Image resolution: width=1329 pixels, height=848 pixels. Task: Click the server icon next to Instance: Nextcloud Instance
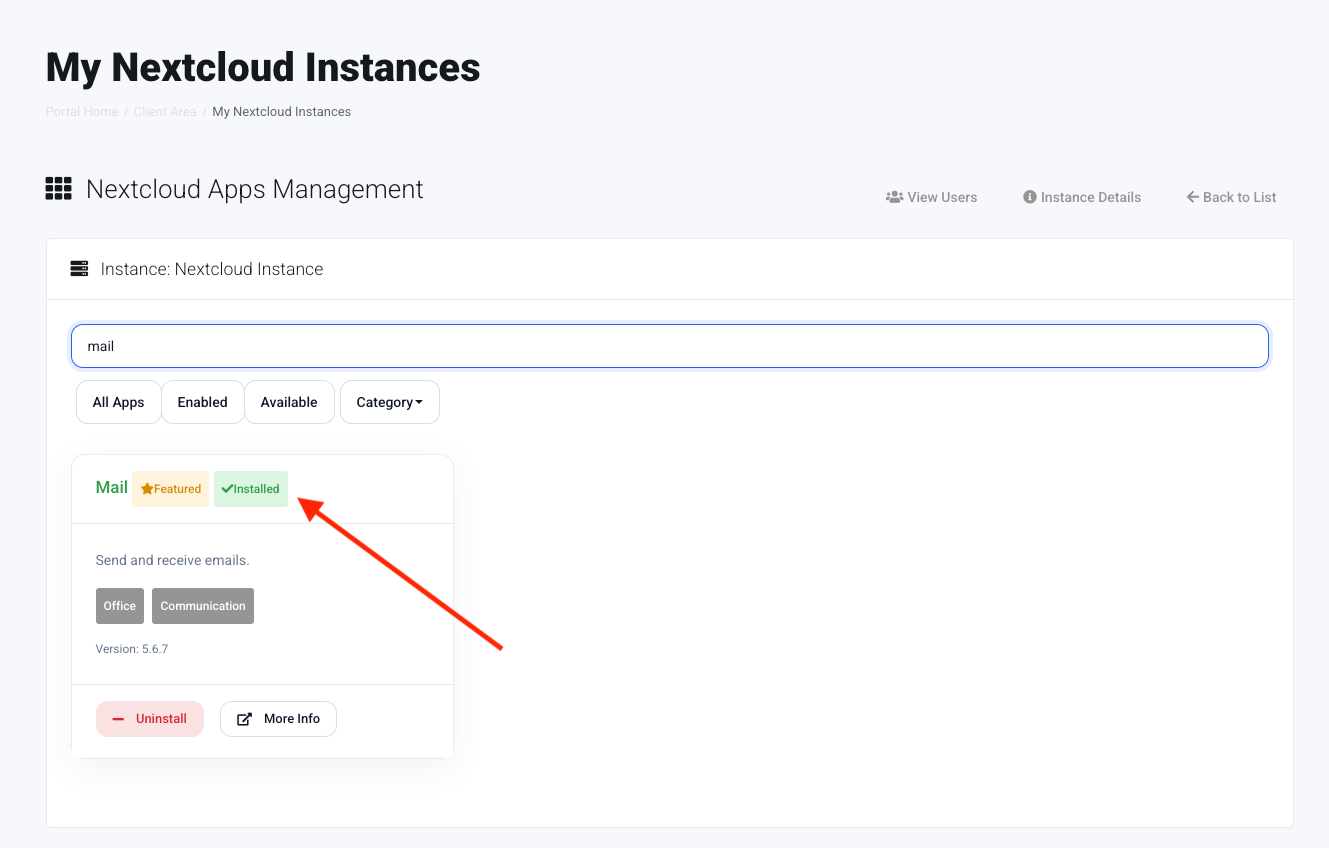click(79, 269)
